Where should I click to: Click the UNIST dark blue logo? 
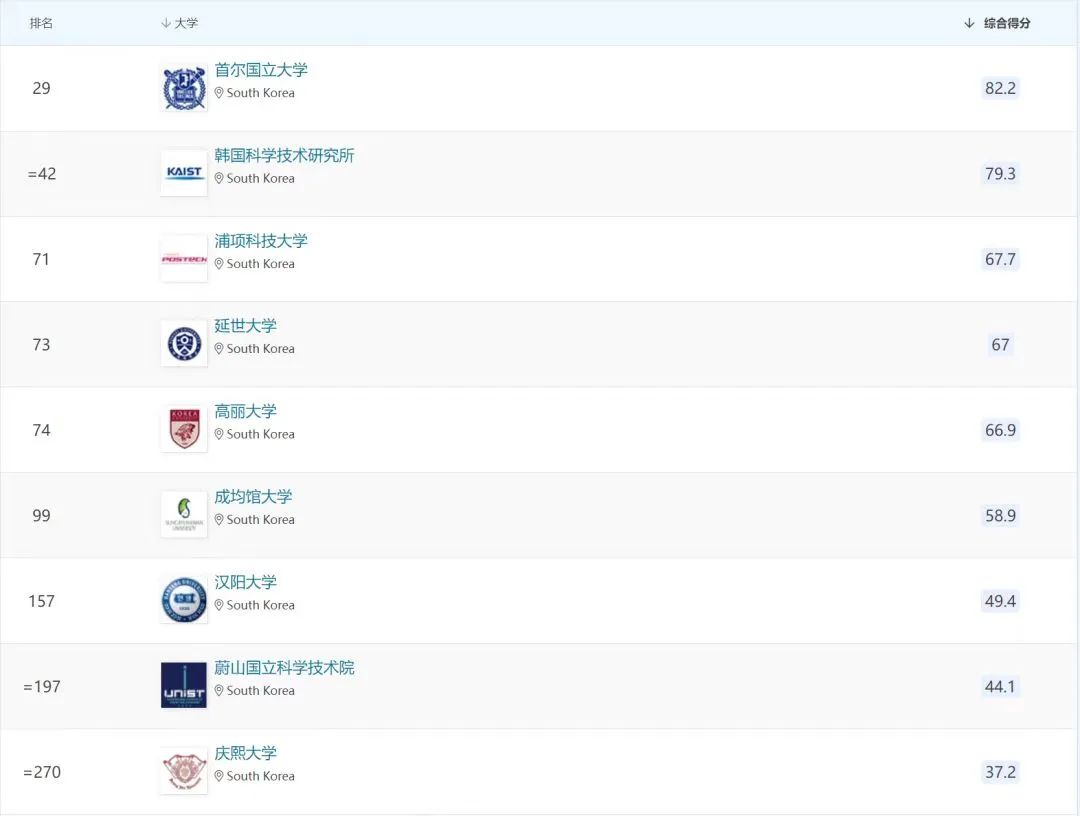184,686
